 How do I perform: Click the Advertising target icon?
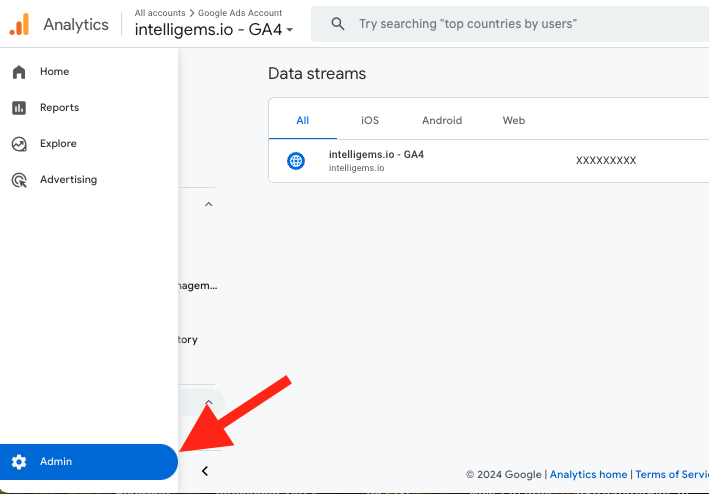pos(19,180)
